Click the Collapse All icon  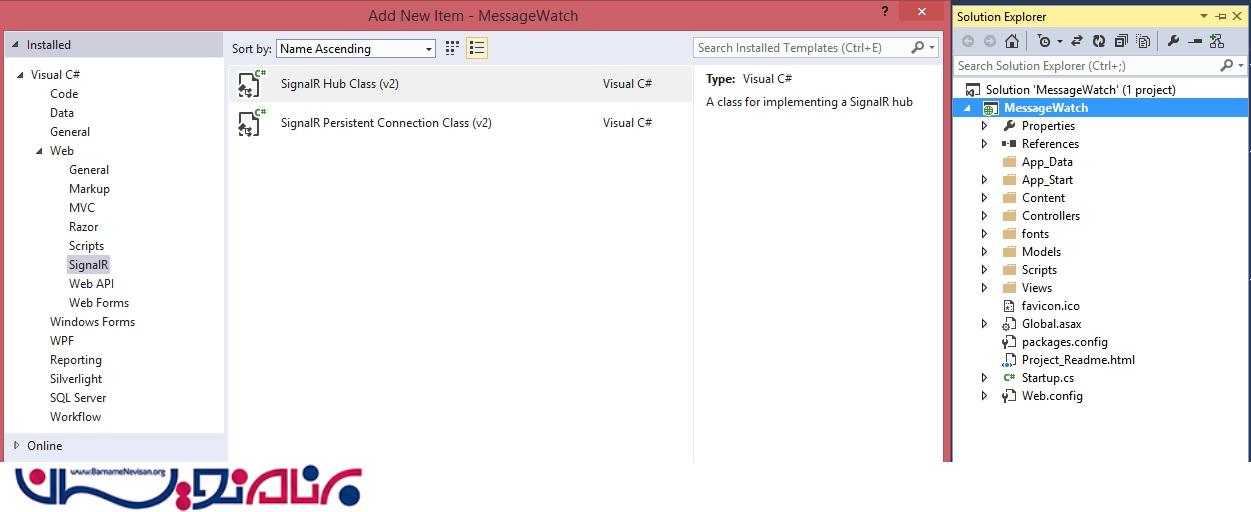click(1121, 41)
